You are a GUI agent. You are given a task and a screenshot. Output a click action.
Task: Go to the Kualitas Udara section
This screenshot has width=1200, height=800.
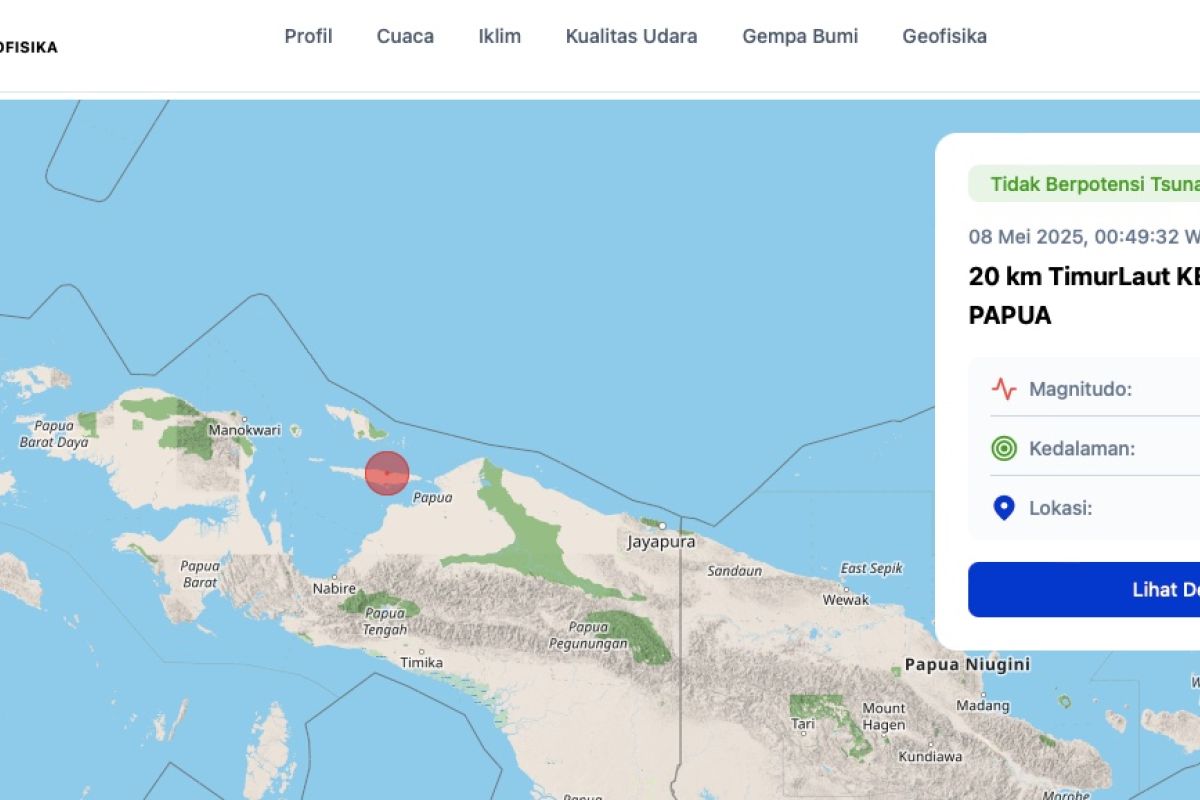coord(631,37)
